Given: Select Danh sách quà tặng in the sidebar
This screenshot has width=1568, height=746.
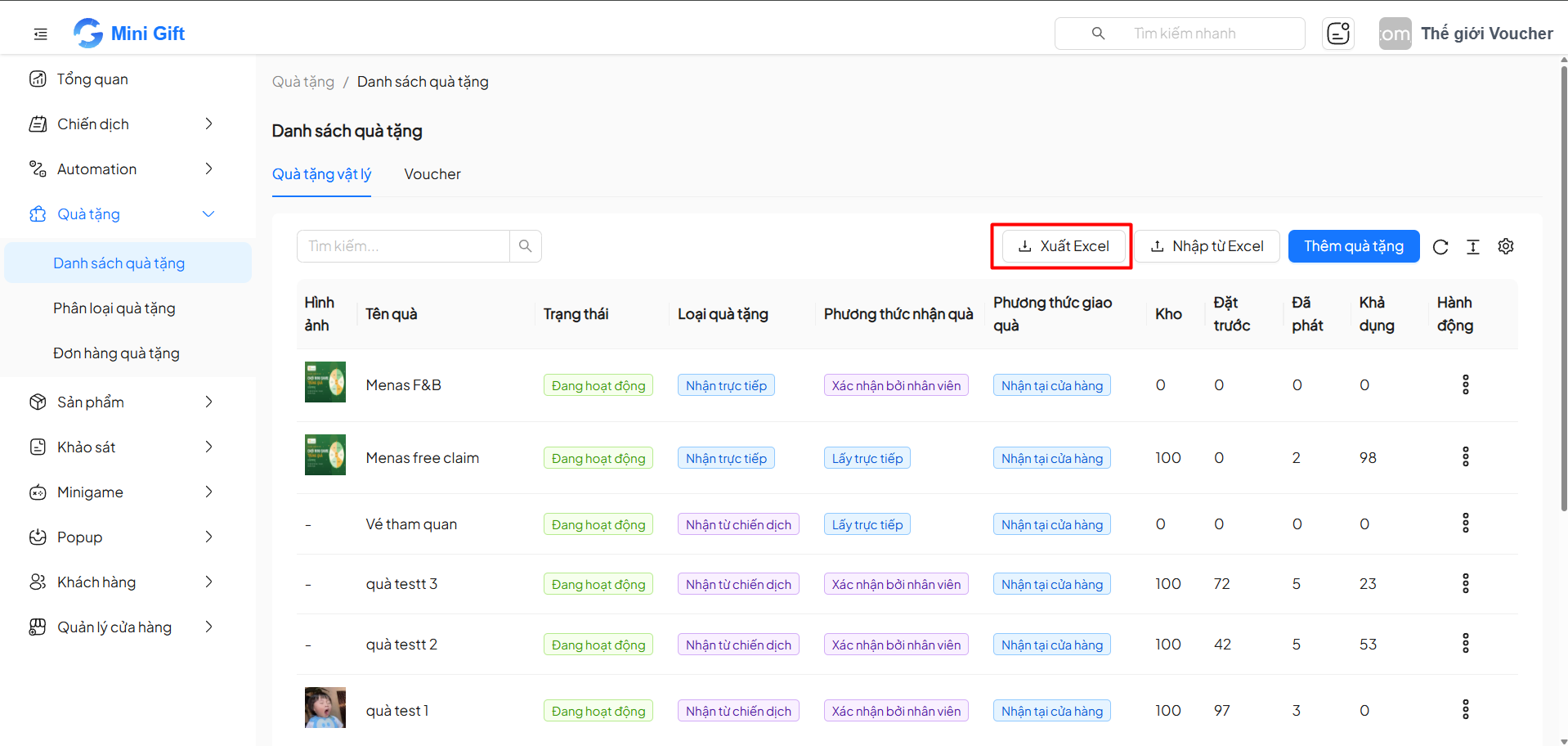Looking at the screenshot, I should 127,263.
